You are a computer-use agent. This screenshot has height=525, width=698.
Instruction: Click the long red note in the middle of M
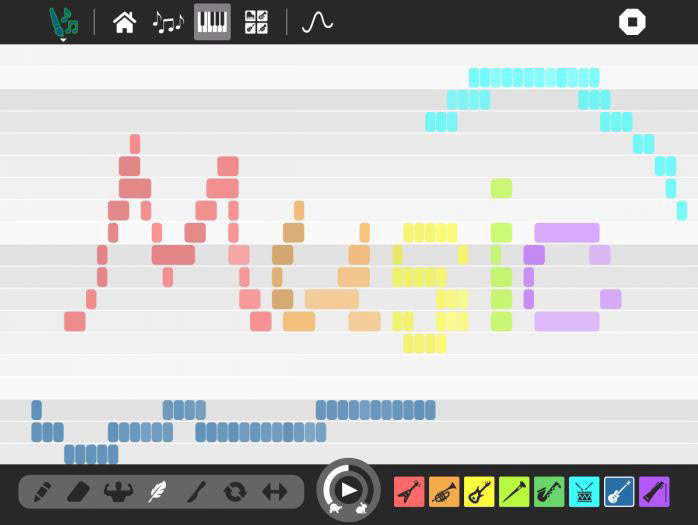tap(173, 255)
